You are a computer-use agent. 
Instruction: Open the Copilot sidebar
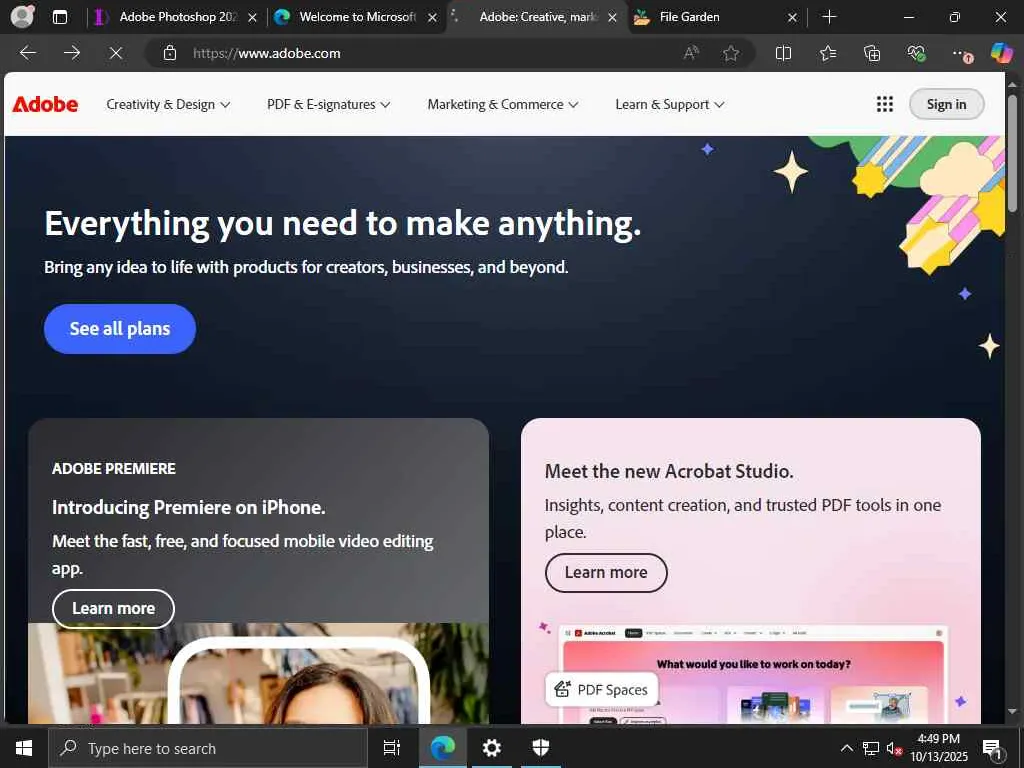(x=1001, y=53)
